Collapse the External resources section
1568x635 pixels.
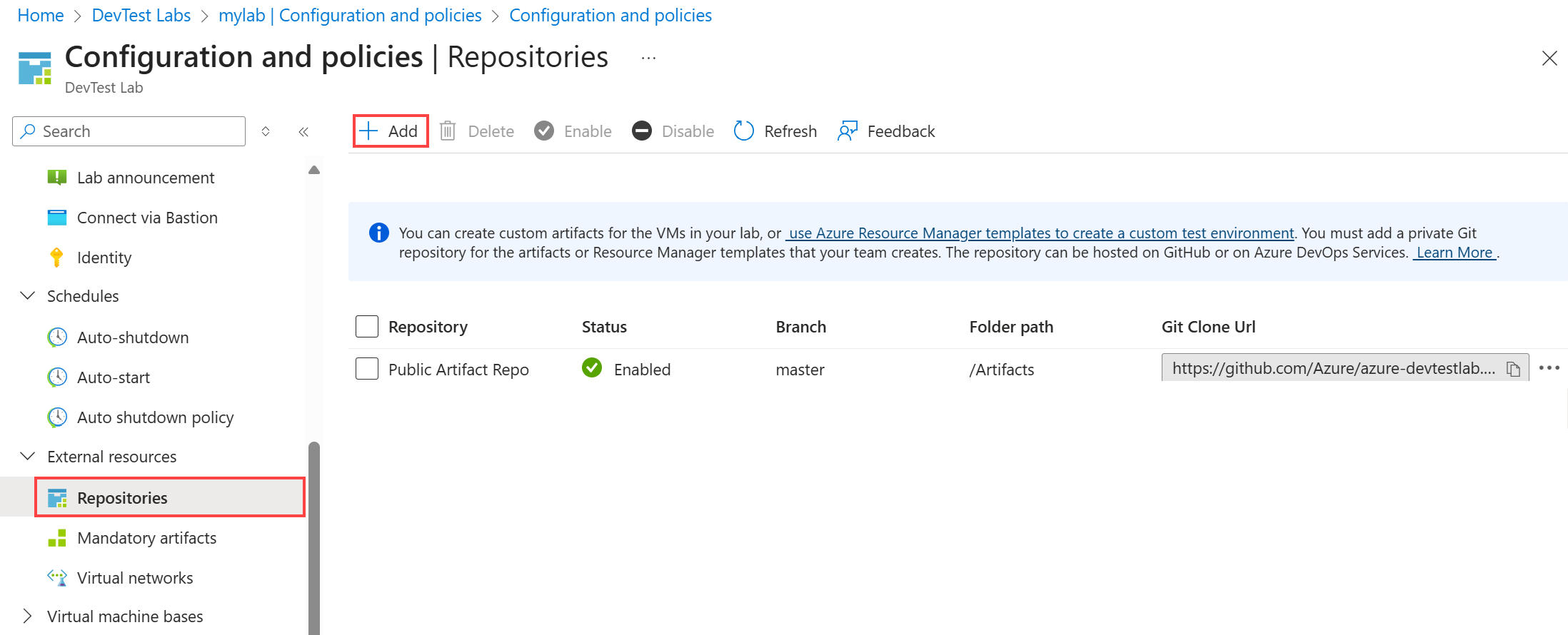coord(28,457)
